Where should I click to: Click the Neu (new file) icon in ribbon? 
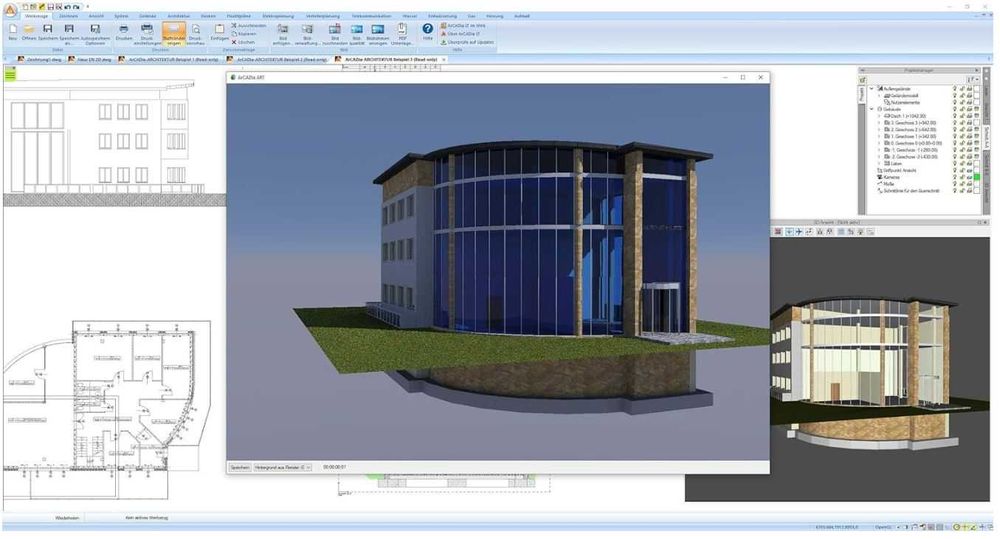point(12,32)
